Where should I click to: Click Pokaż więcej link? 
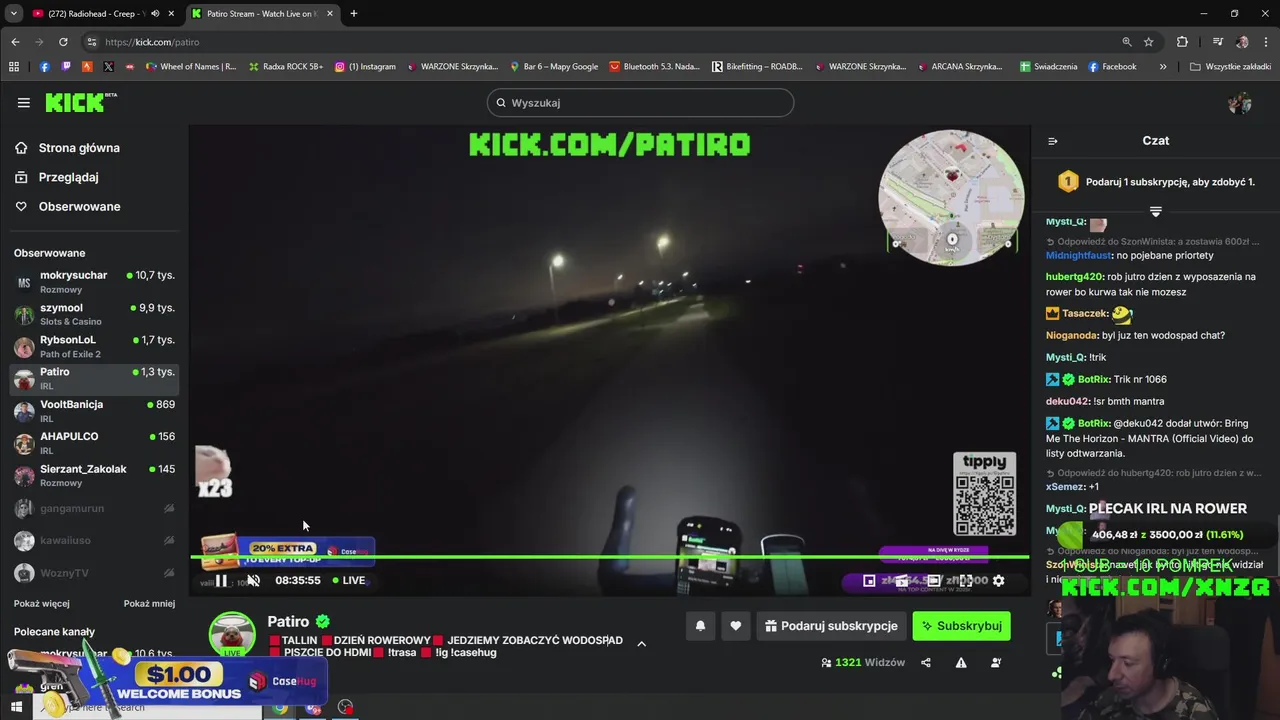click(x=41, y=604)
